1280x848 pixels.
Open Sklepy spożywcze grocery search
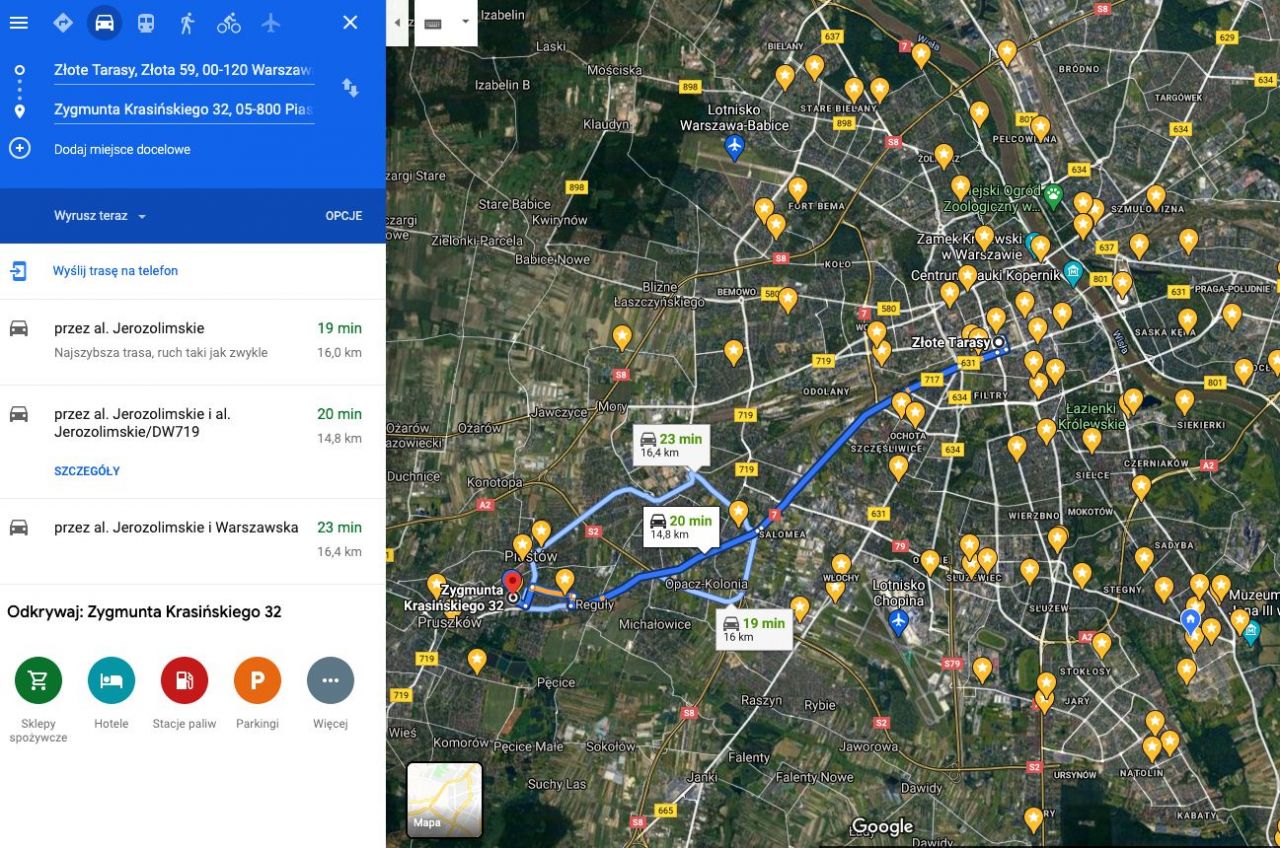point(37,680)
